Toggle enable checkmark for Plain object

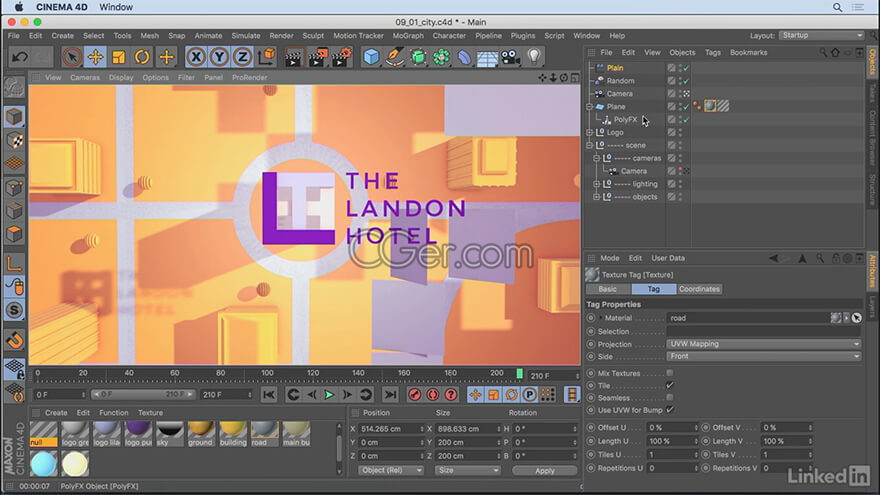tap(686, 68)
